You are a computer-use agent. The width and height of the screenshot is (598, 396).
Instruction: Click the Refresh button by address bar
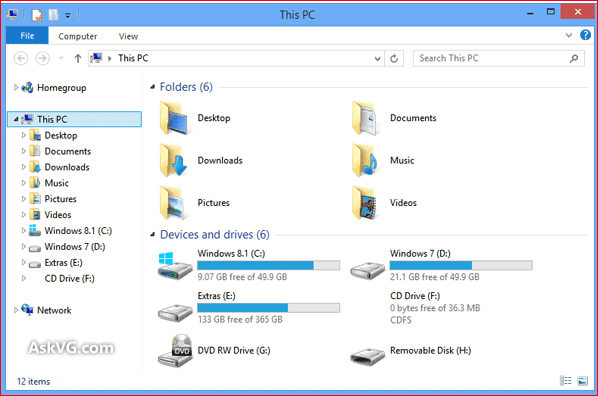394,58
